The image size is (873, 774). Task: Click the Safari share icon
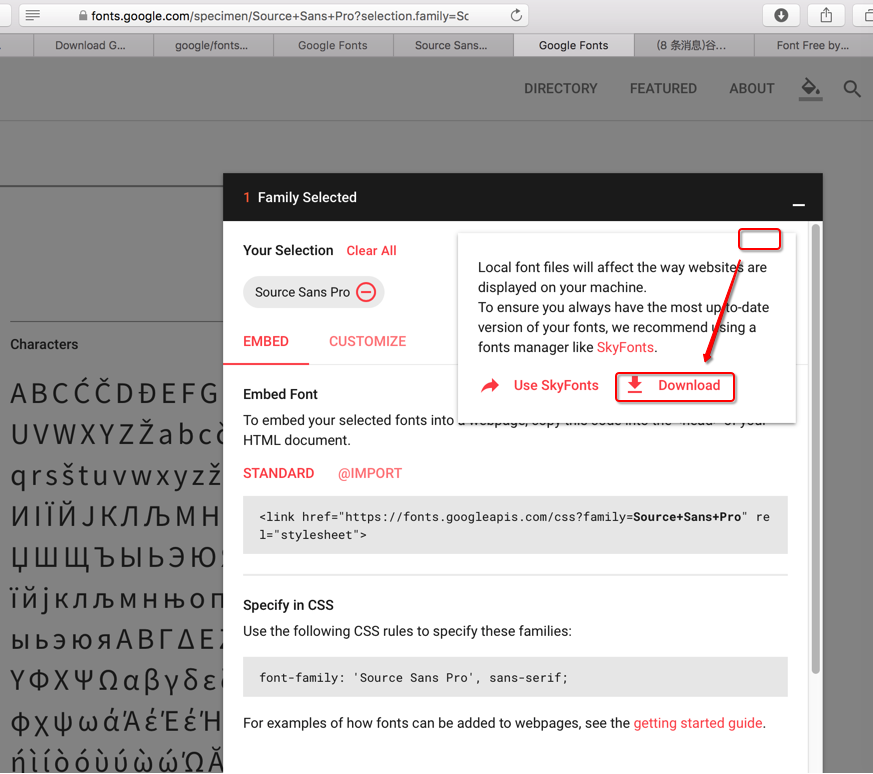tap(826, 15)
